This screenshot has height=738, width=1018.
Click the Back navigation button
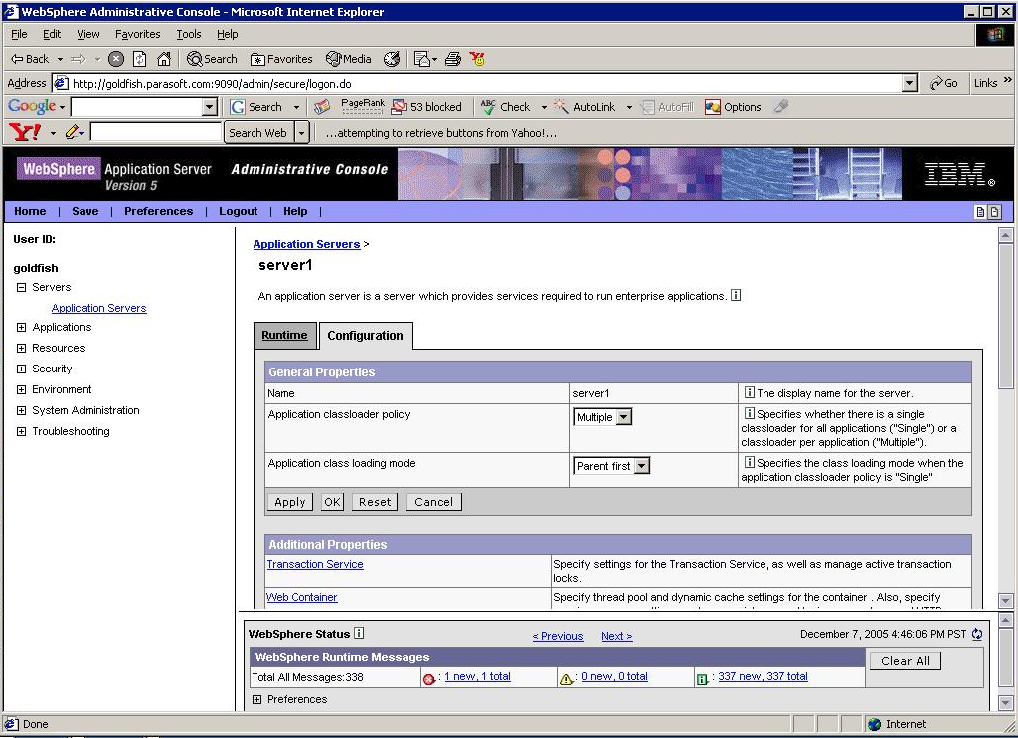(30, 59)
